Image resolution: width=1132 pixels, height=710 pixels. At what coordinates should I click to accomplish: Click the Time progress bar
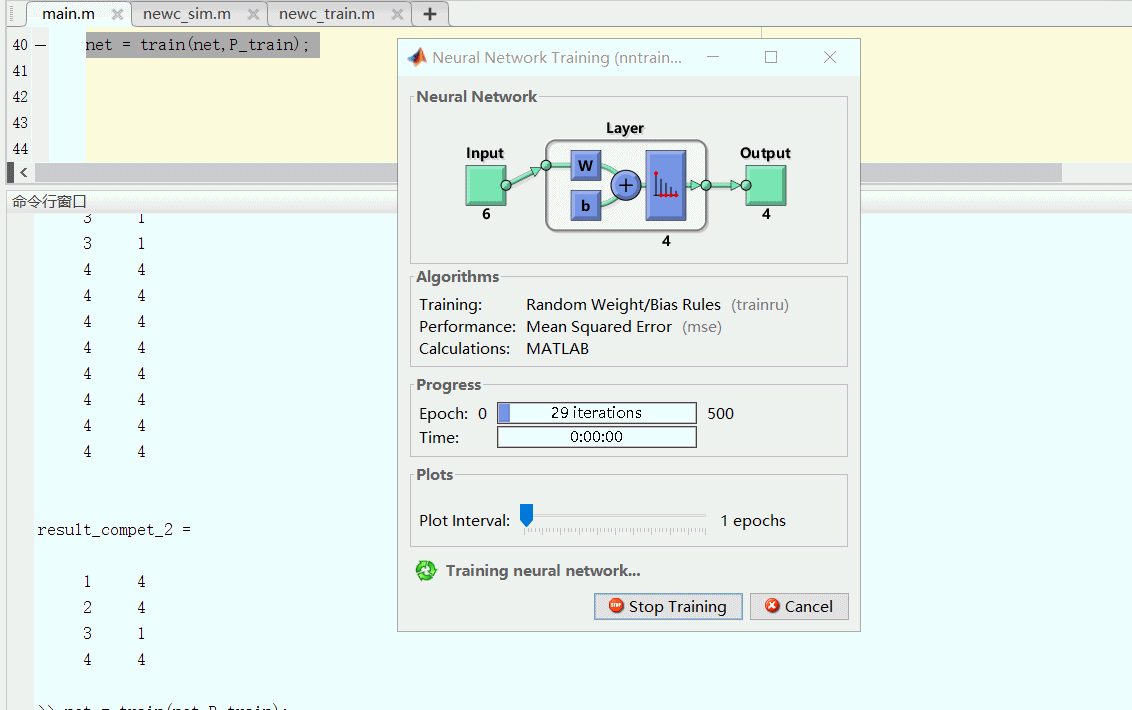(x=596, y=437)
